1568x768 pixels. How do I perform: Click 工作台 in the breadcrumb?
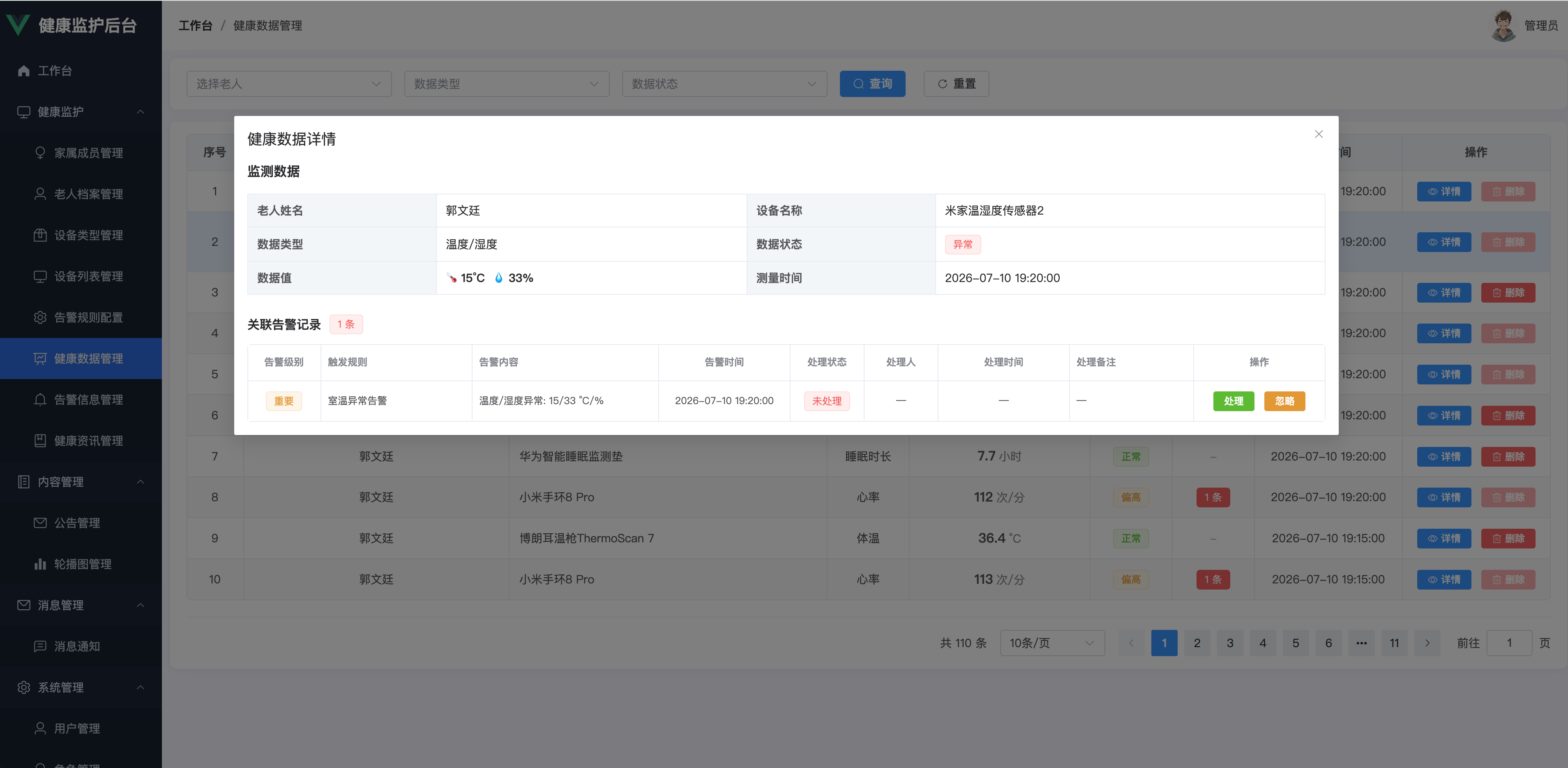point(196,25)
